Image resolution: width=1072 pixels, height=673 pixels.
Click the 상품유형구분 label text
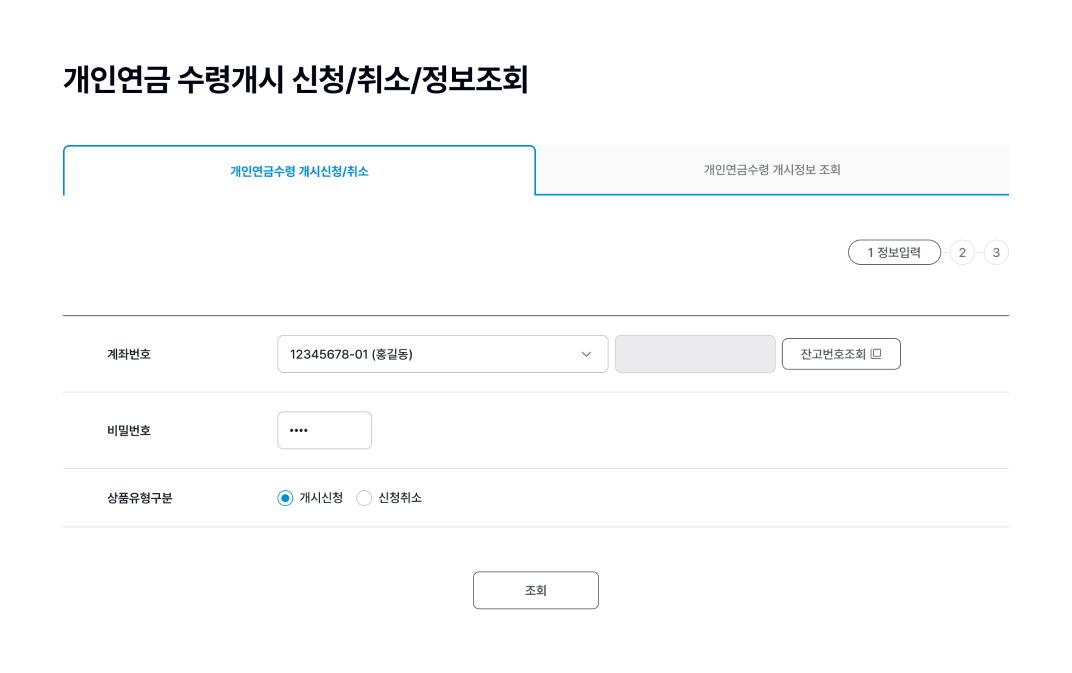coord(139,498)
